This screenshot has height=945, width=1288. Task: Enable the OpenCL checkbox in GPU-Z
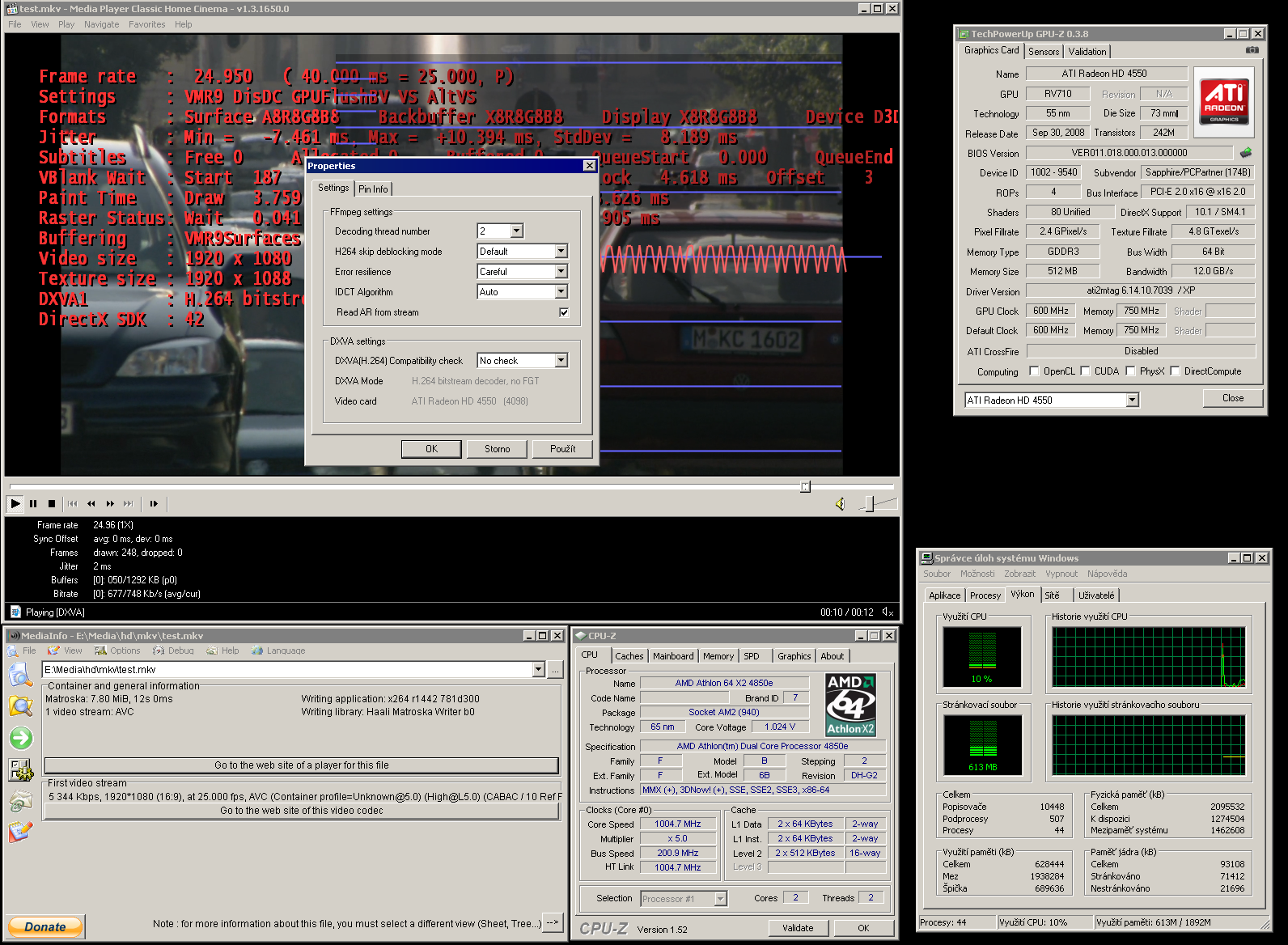tap(1034, 371)
